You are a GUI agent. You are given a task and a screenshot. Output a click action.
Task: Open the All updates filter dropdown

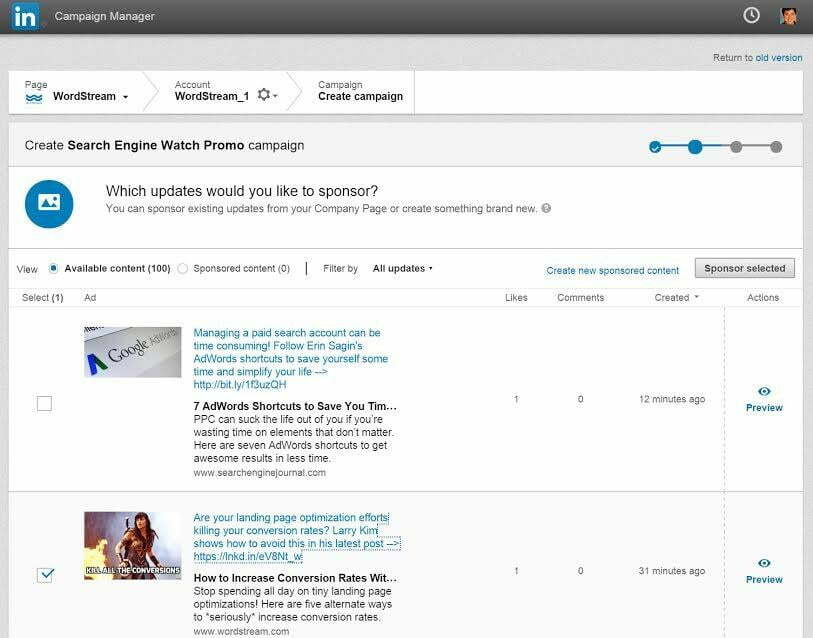(x=401, y=268)
